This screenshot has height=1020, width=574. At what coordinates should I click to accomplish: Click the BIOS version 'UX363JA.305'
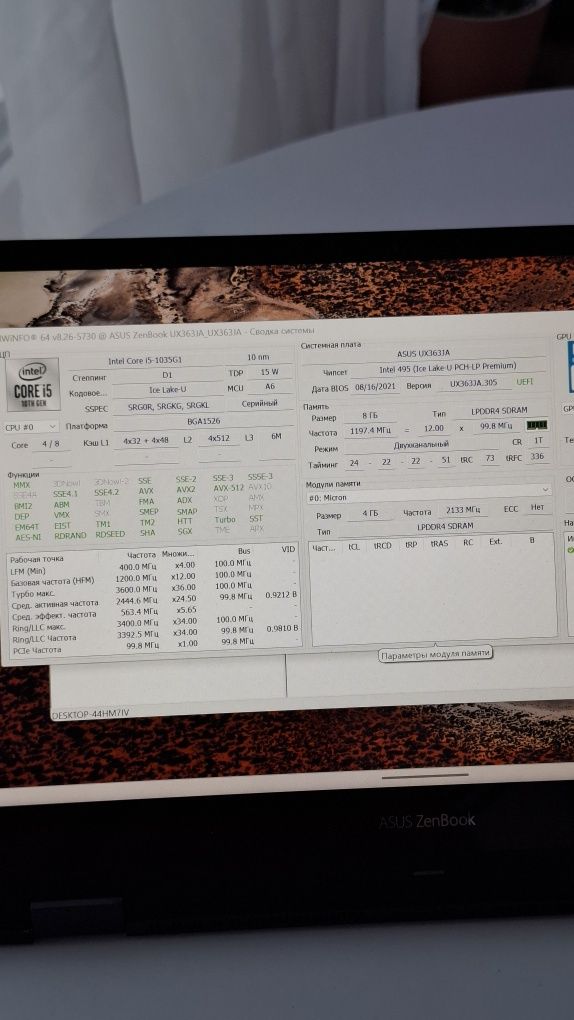(474, 382)
